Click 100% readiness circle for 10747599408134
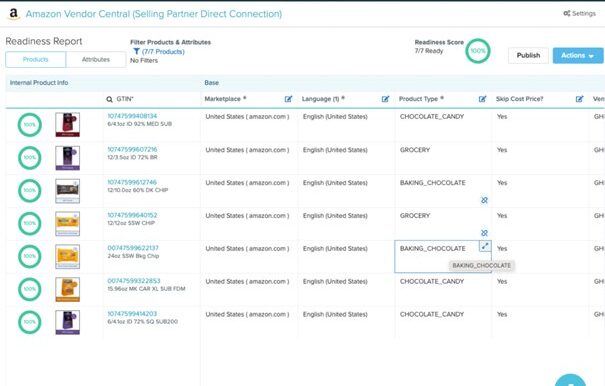The height and width of the screenshot is (386, 605). (x=30, y=125)
